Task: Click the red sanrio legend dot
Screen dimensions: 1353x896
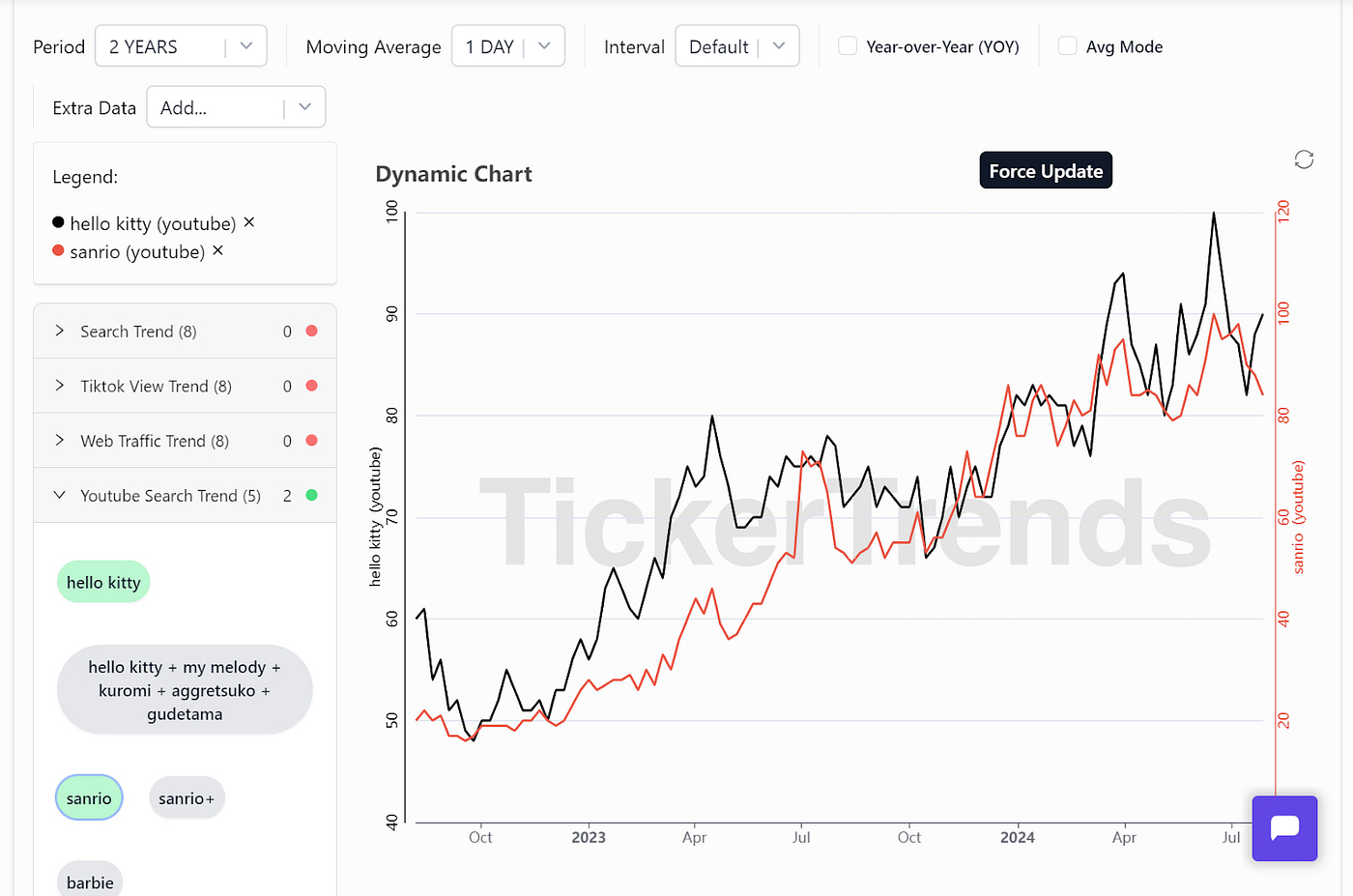Action: pos(58,250)
